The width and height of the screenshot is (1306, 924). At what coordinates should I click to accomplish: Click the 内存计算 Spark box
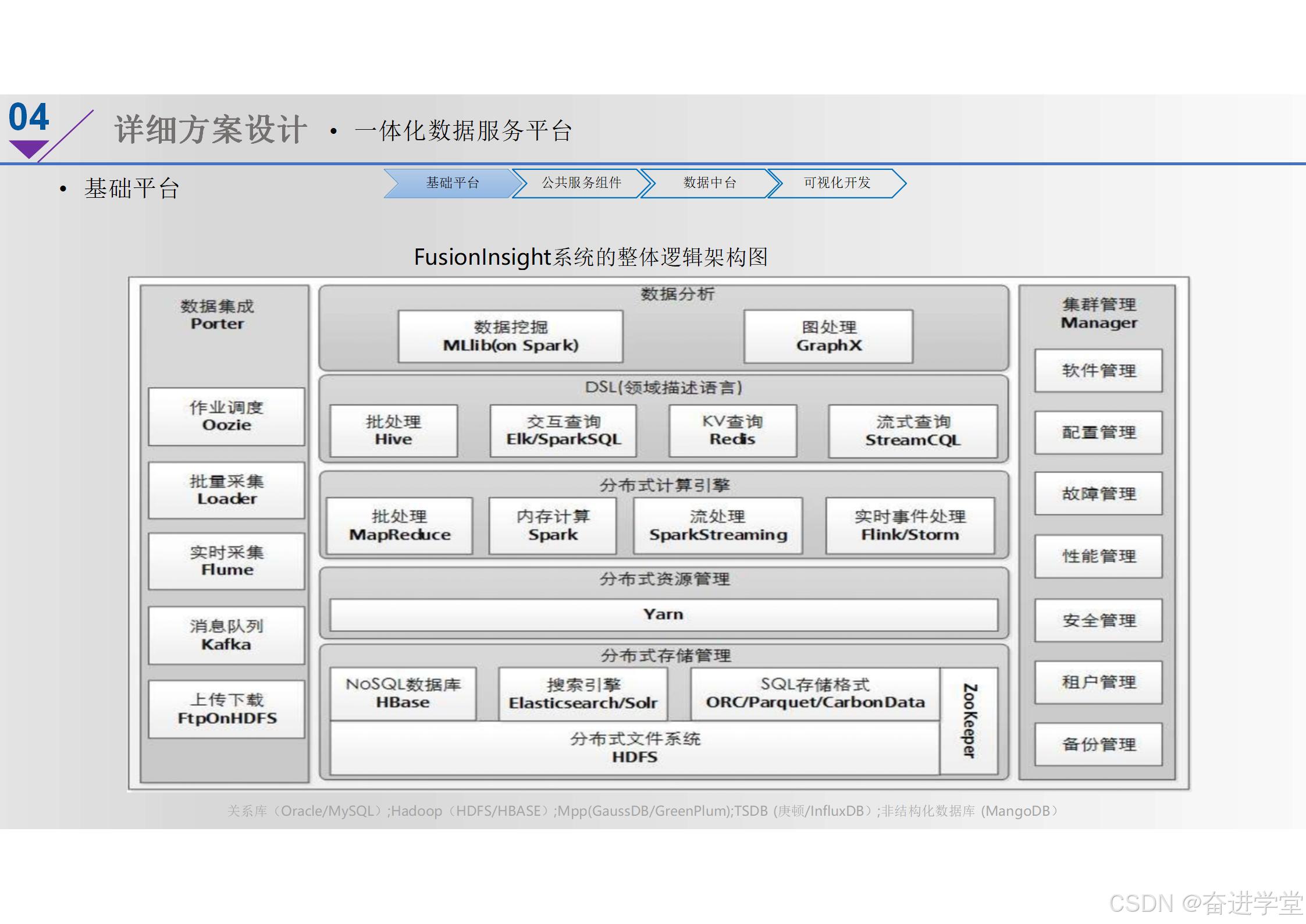[553, 525]
